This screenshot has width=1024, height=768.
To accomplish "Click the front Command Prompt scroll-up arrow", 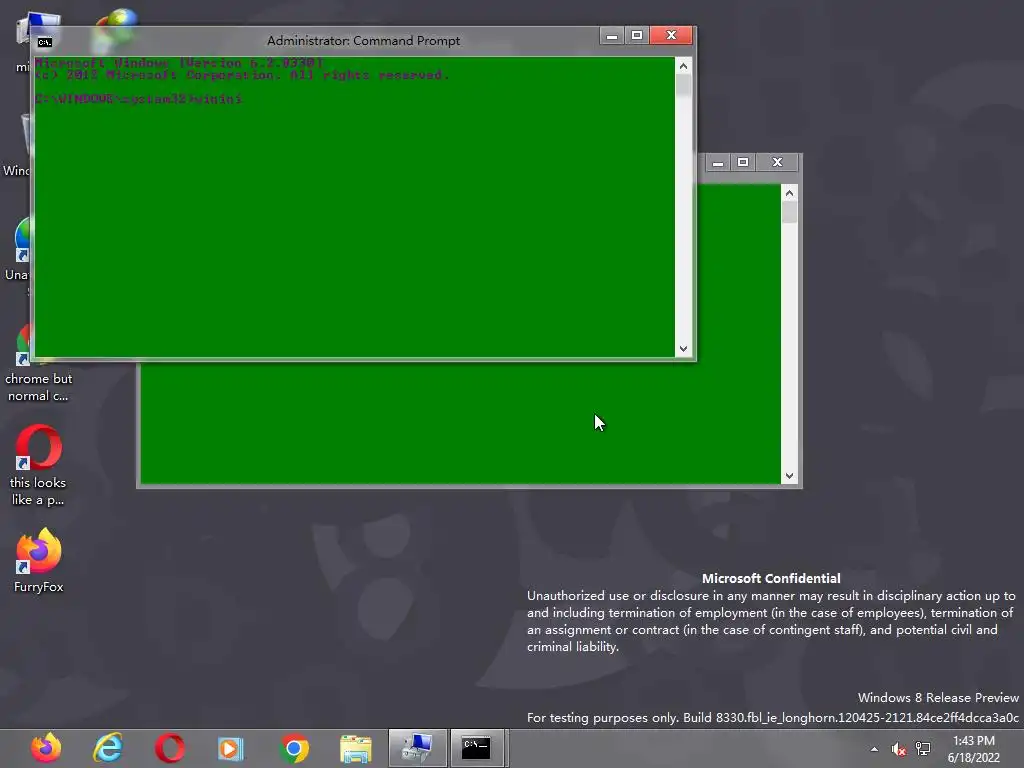I will tap(683, 66).
